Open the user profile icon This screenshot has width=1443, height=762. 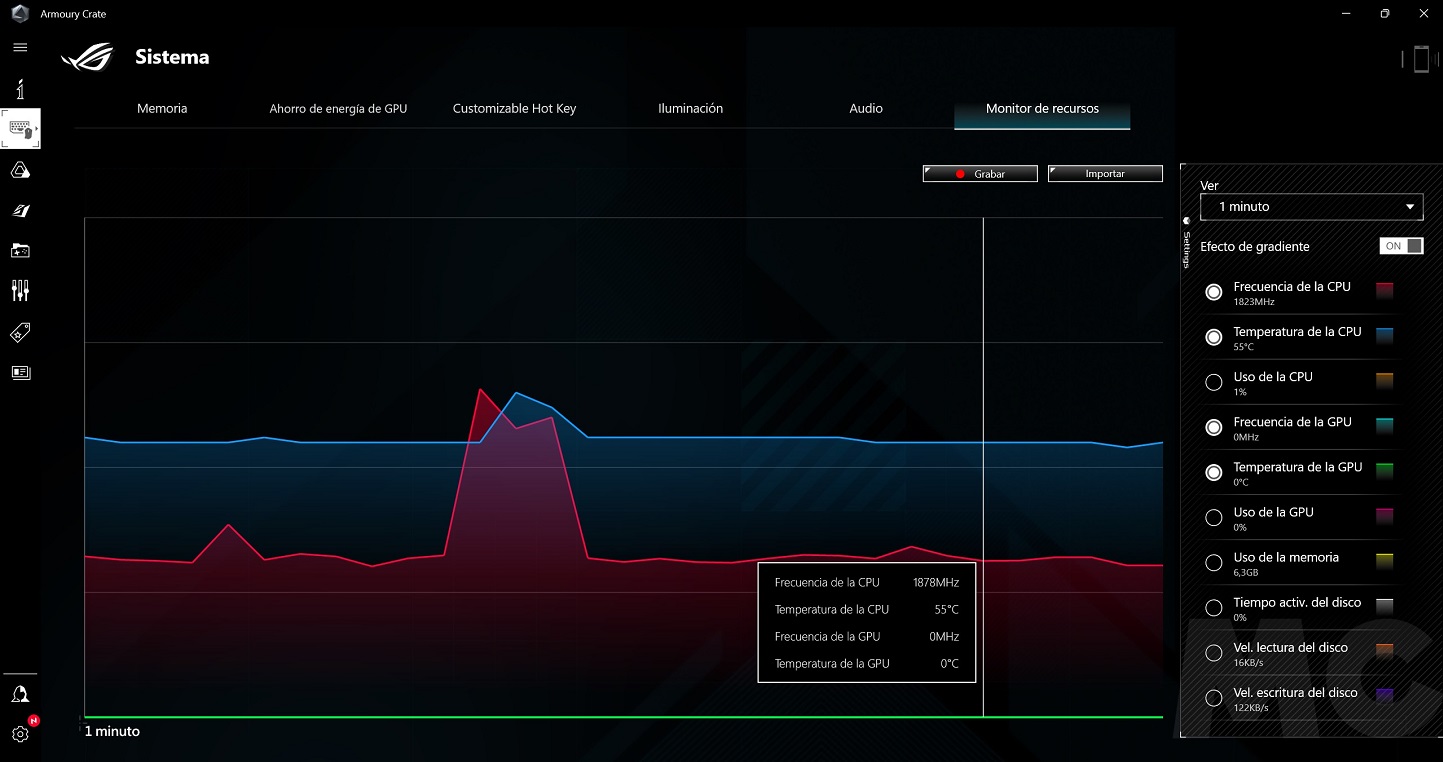click(x=20, y=694)
